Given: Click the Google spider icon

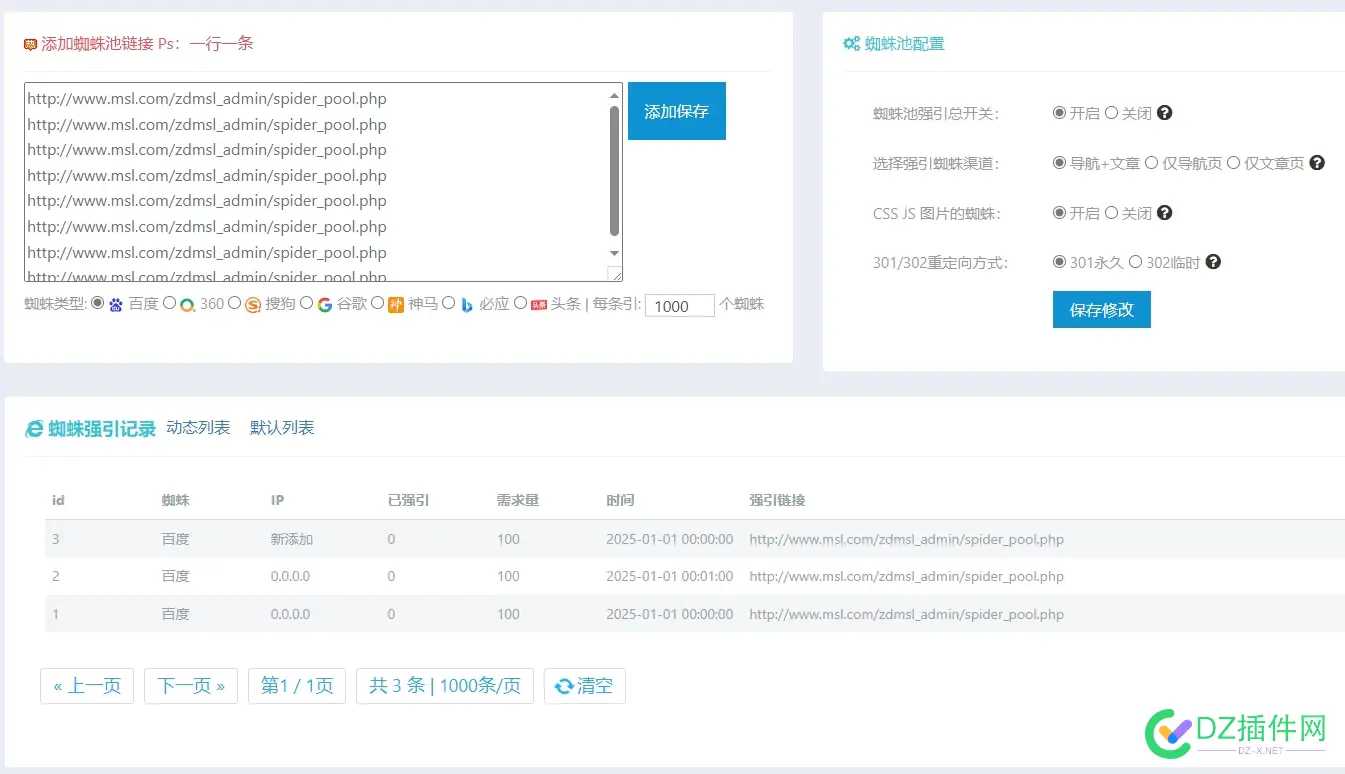Looking at the screenshot, I should click(325, 304).
